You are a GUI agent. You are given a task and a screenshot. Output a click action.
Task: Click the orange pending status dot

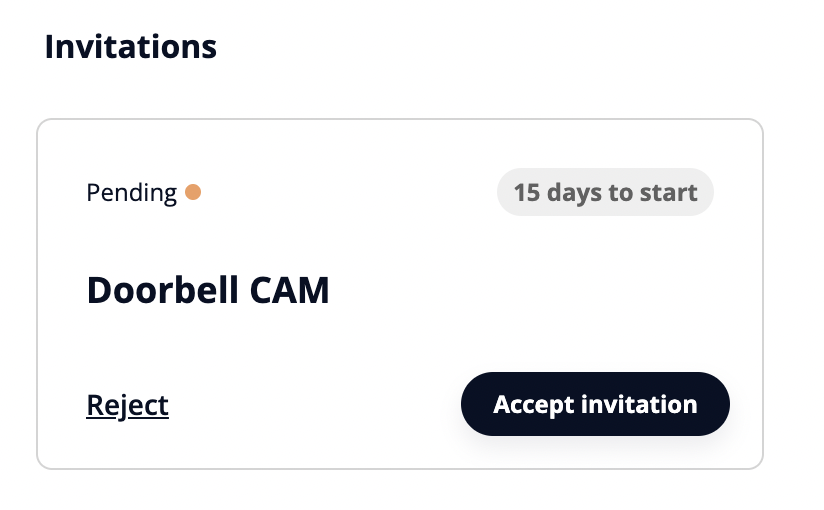[x=193, y=192]
